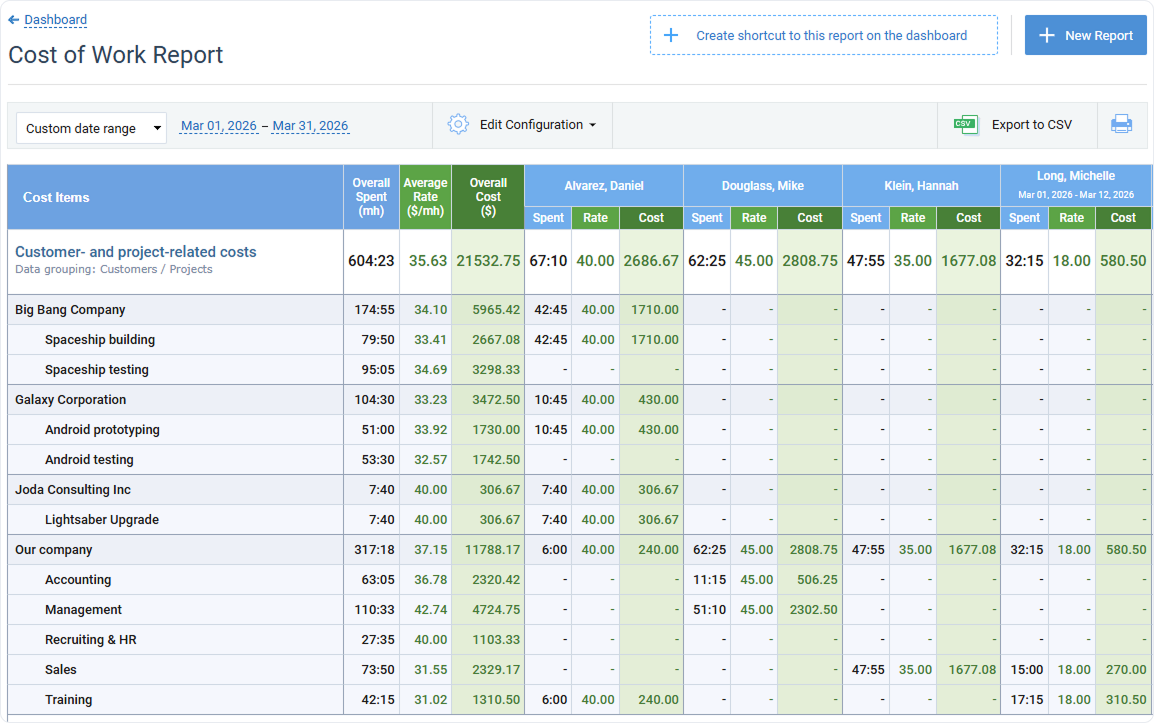Click the New Report button
The width and height of the screenshot is (1154, 723).
click(1086, 35)
